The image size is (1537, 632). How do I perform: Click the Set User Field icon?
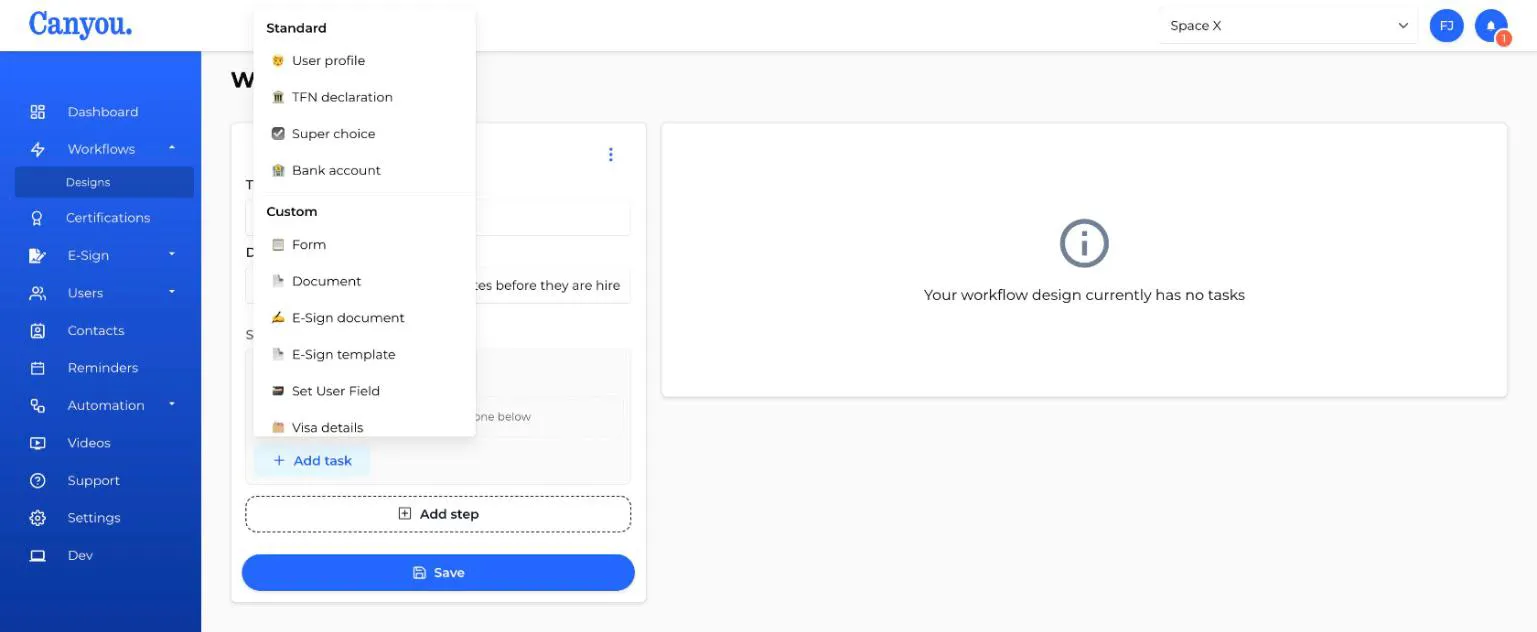278,391
